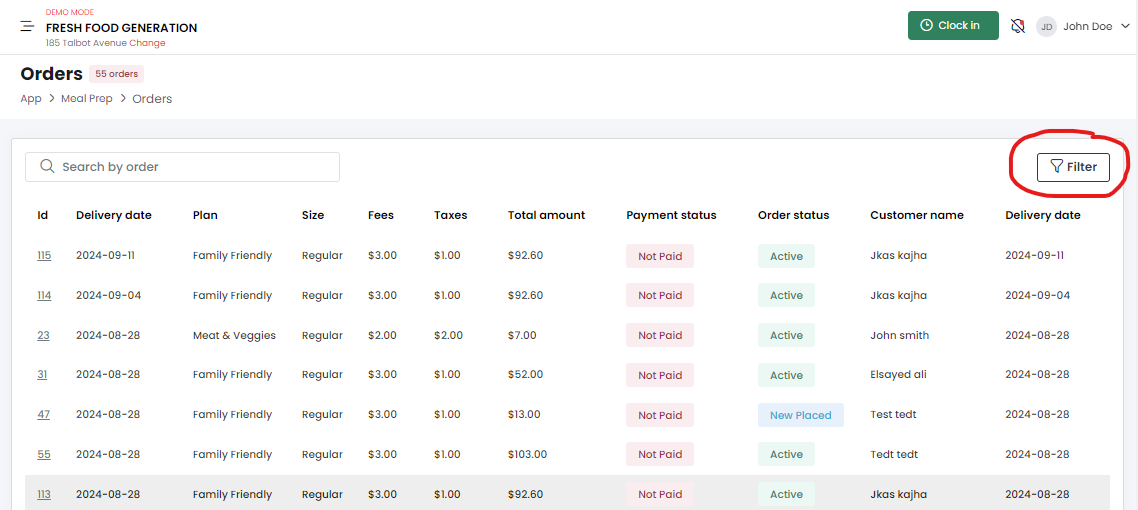Click the New Placed status badge

coord(801,415)
